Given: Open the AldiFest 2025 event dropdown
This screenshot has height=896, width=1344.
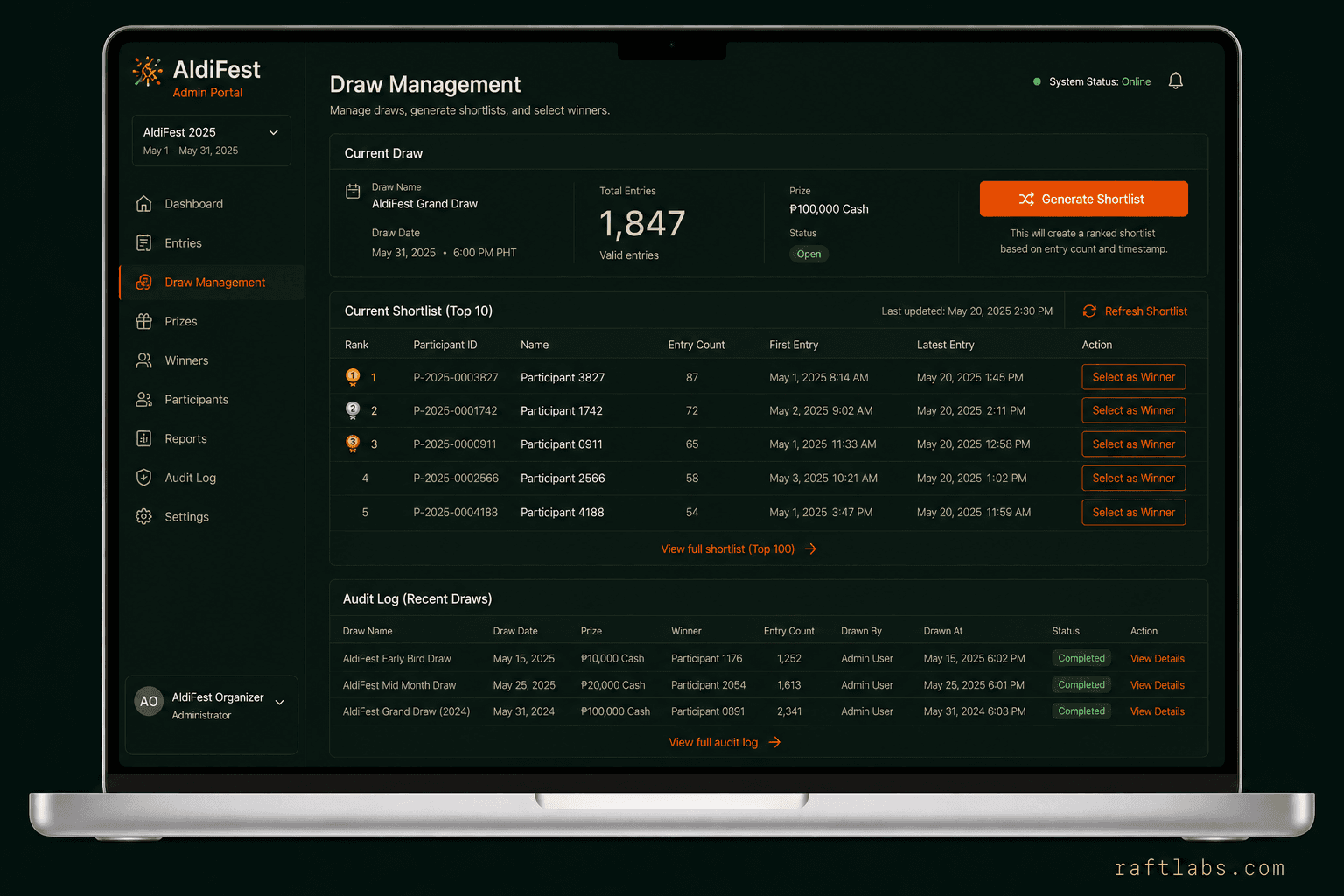Looking at the screenshot, I should click(212, 140).
